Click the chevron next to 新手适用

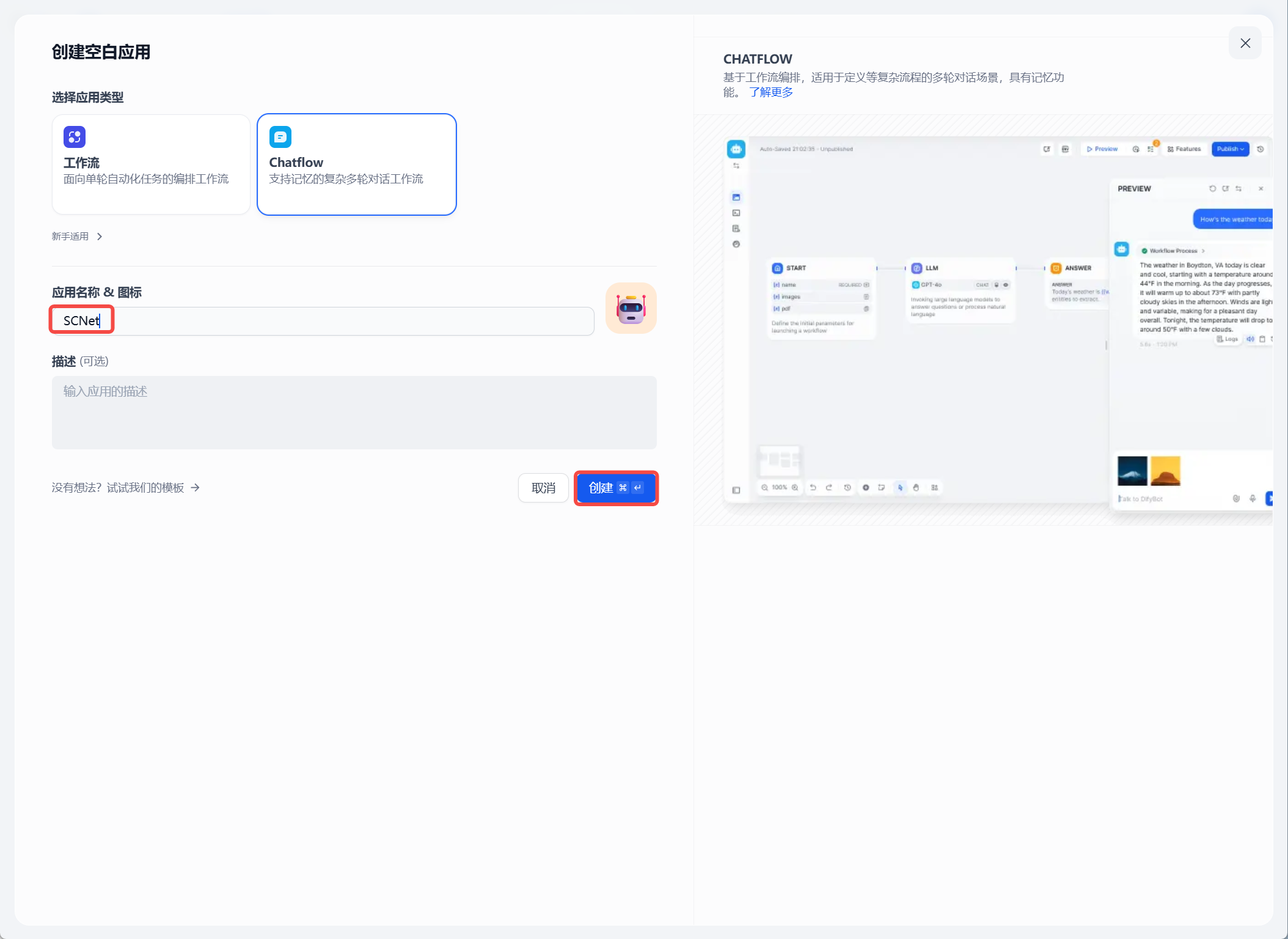click(x=100, y=237)
